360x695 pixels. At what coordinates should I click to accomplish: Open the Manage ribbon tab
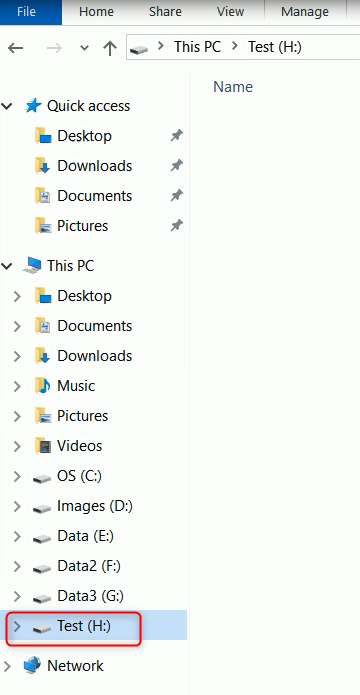305,12
